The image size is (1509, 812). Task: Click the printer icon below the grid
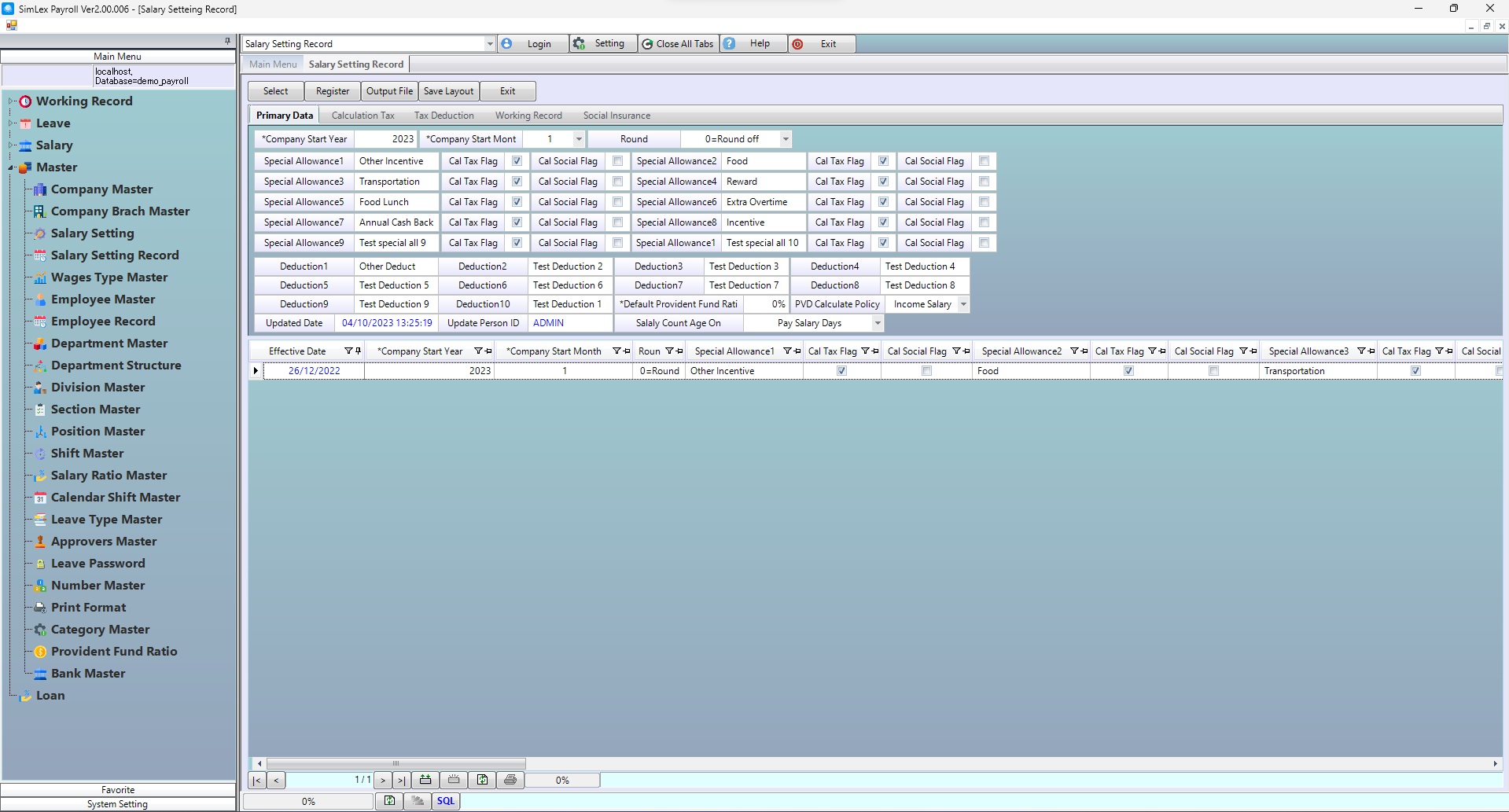click(510, 780)
